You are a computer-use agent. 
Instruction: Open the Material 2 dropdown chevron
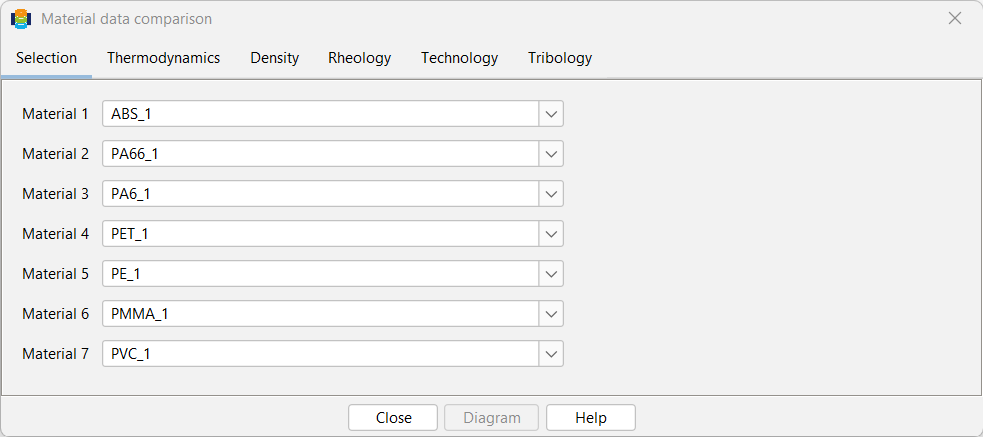pyautogui.click(x=551, y=154)
